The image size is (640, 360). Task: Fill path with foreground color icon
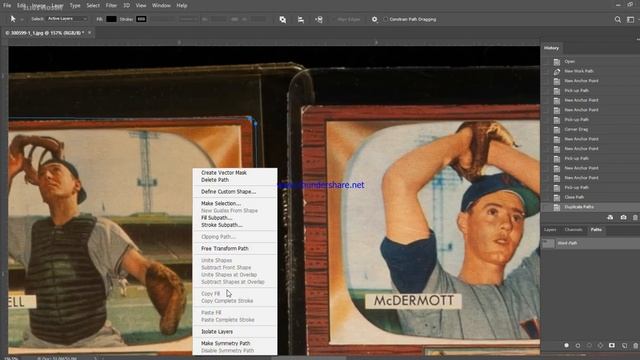pos(567,345)
